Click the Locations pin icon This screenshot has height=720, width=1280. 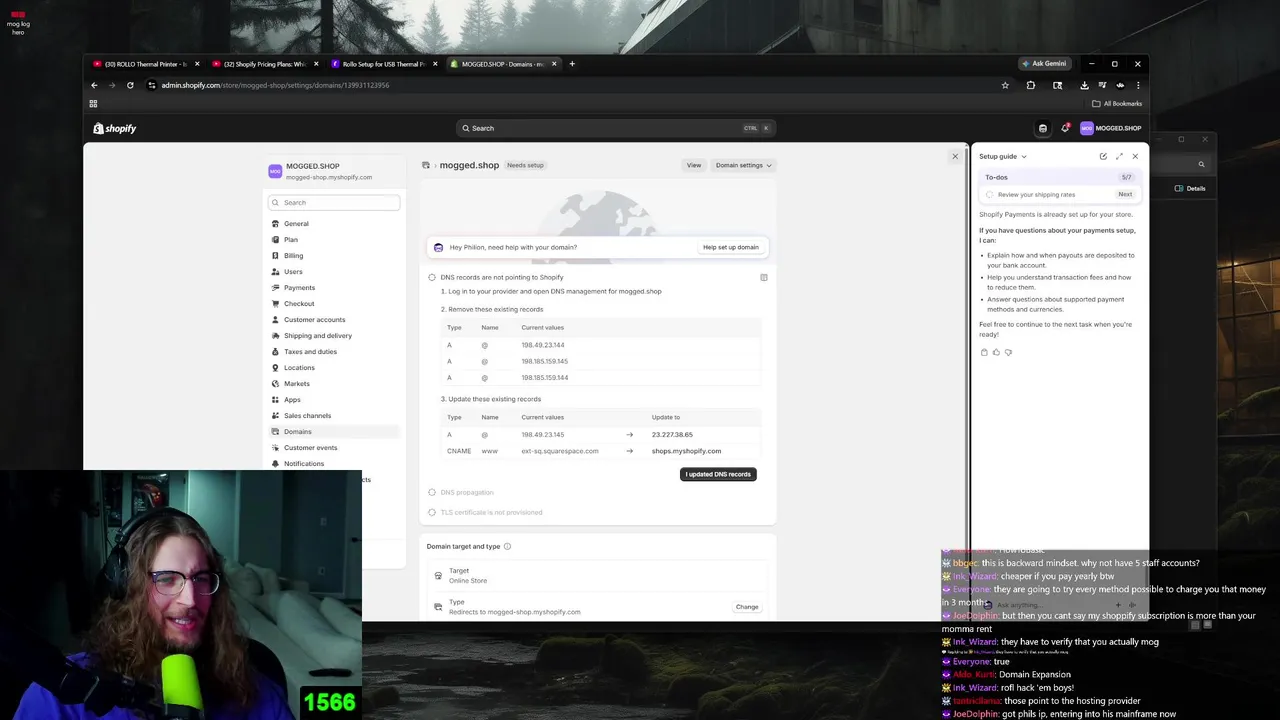275,368
